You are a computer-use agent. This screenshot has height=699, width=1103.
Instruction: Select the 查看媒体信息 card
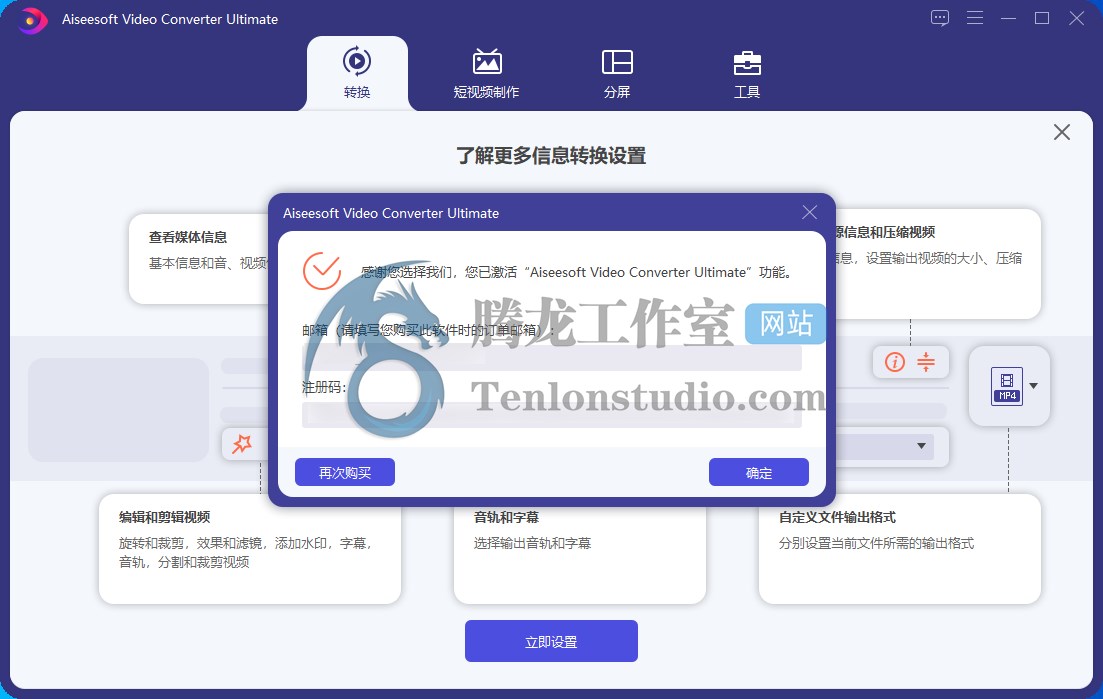(199, 259)
